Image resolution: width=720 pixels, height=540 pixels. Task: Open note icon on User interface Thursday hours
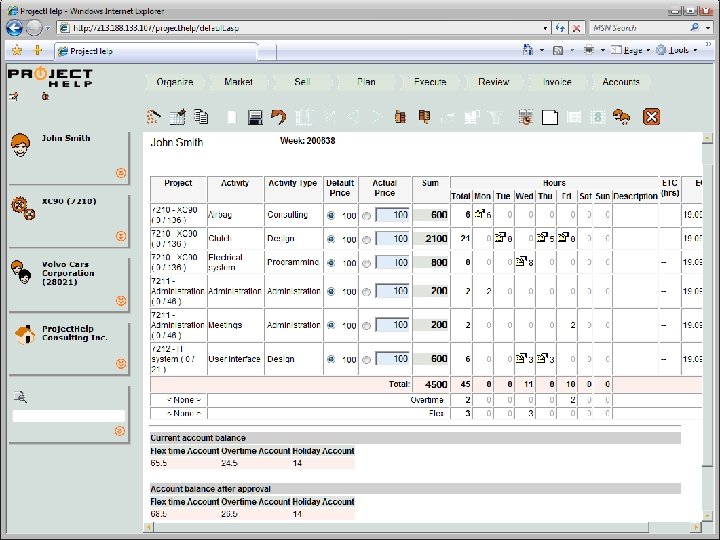(542, 358)
